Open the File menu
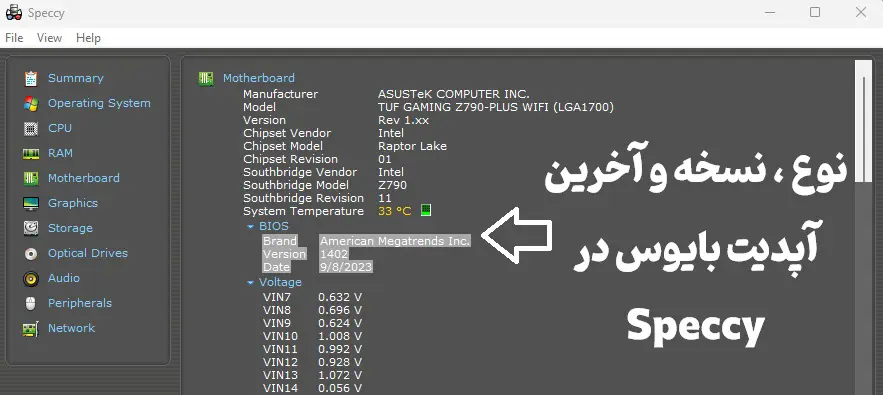883x395 pixels. tap(14, 38)
